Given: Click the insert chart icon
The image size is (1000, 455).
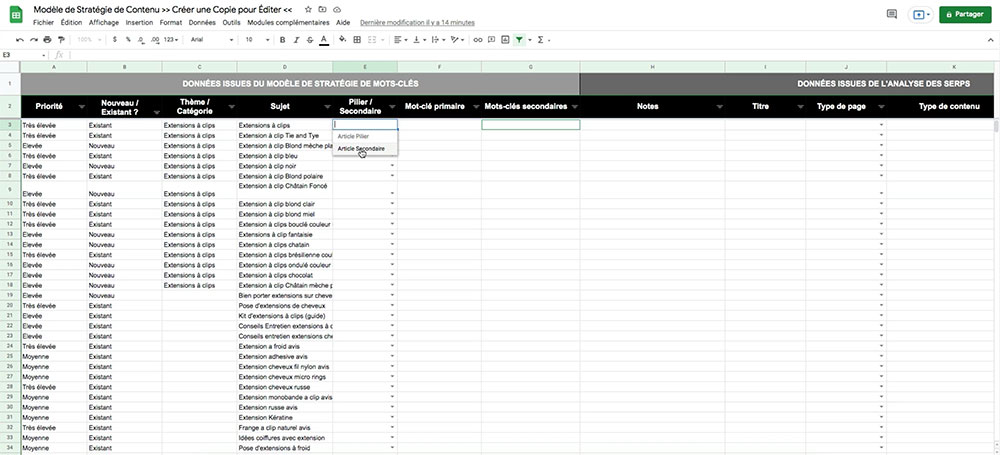Looking at the screenshot, I should pyautogui.click(x=505, y=40).
